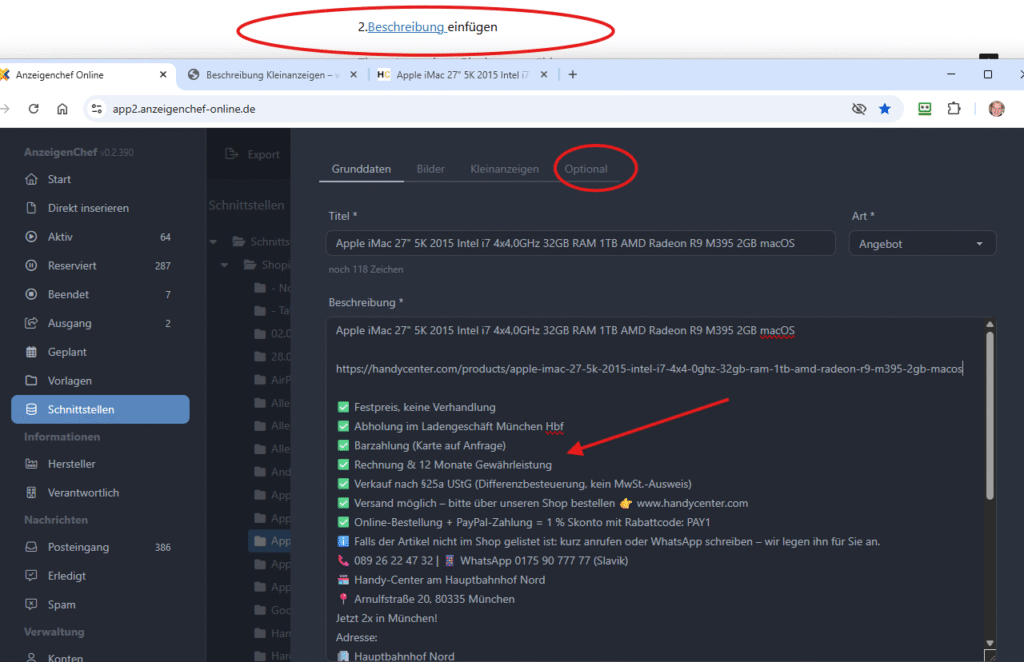Collapse the Shop subfolder in tree
Image resolution: width=1024 pixels, height=662 pixels.
tap(231, 265)
